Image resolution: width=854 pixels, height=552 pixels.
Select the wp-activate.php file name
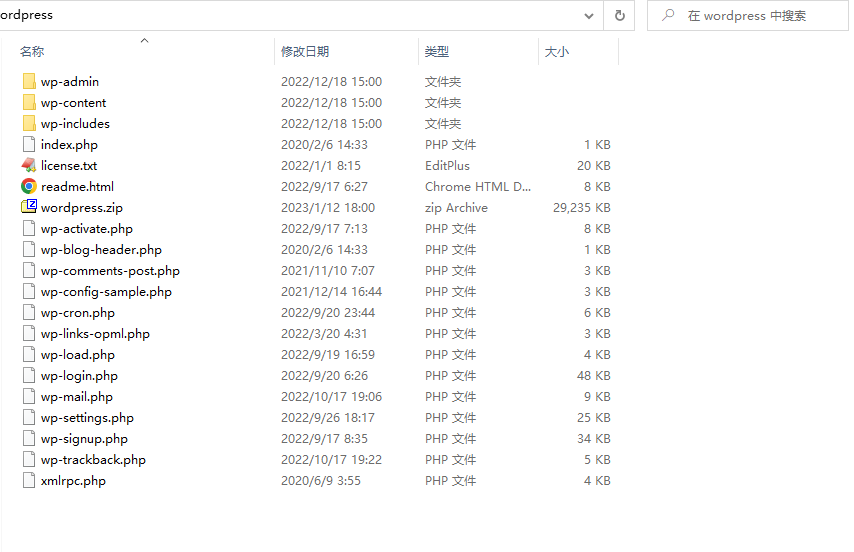click(87, 229)
